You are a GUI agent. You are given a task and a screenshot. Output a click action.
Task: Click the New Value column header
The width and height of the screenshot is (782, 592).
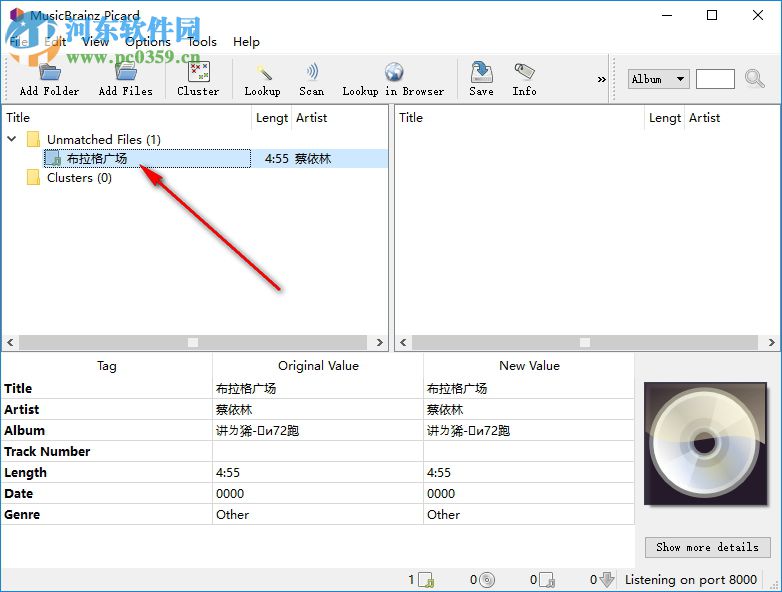point(529,366)
